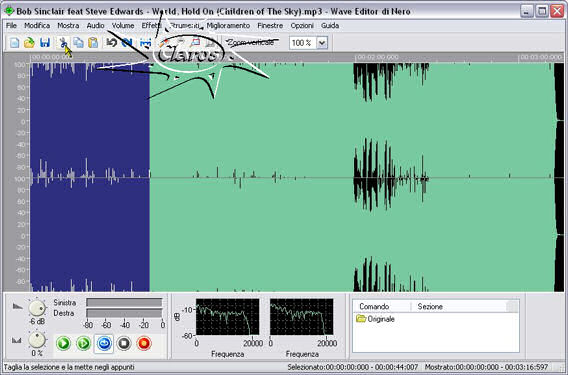Start playback with the first green play button

(x=63, y=343)
